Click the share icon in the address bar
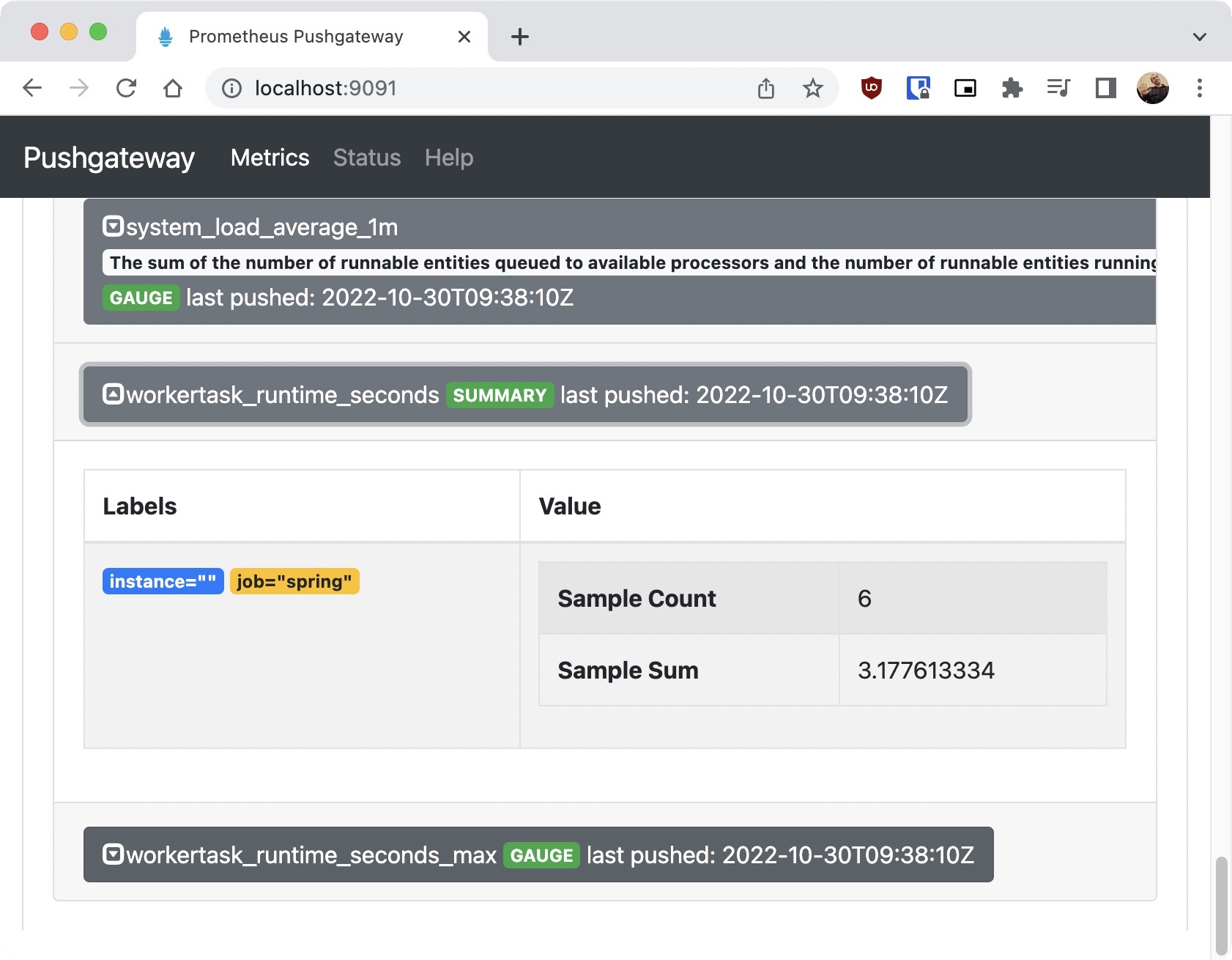The image size is (1232, 960). point(766,88)
